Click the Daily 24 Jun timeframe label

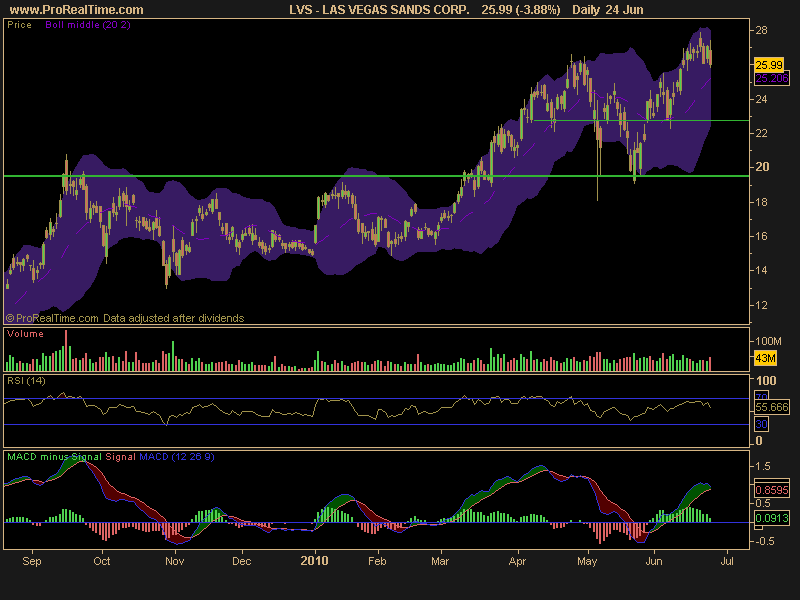tap(608, 10)
